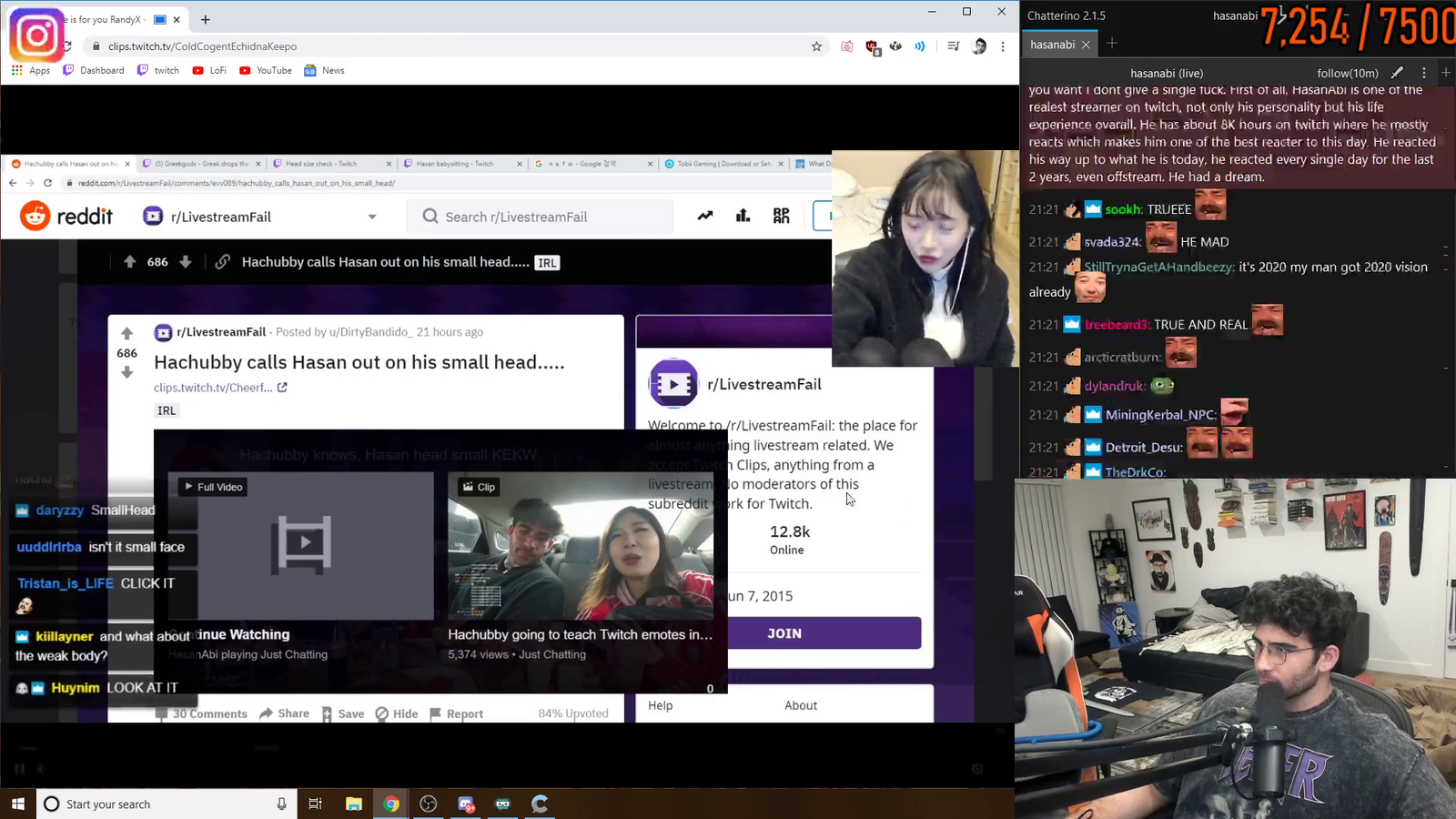Click the hasanabi (live) split header
1456x819 pixels.
click(1167, 73)
